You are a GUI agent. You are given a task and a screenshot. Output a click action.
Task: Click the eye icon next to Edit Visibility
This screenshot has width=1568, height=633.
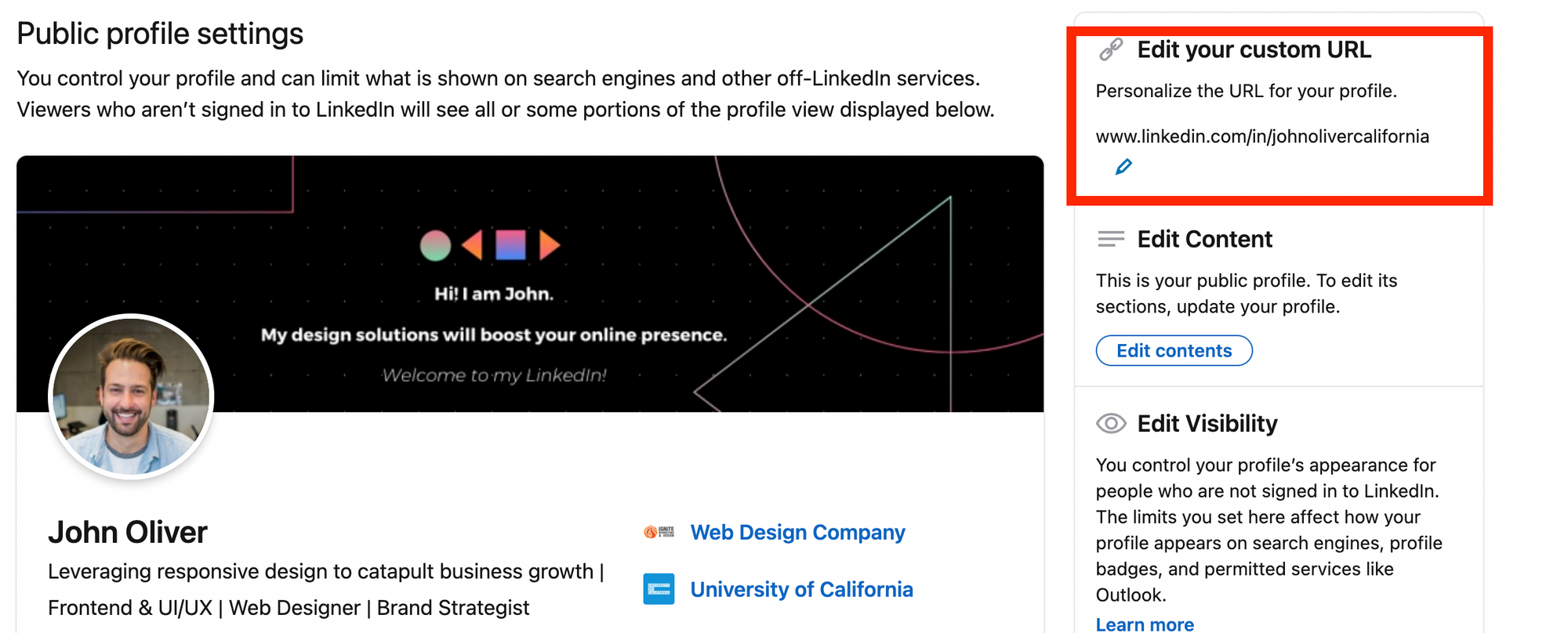click(1110, 423)
